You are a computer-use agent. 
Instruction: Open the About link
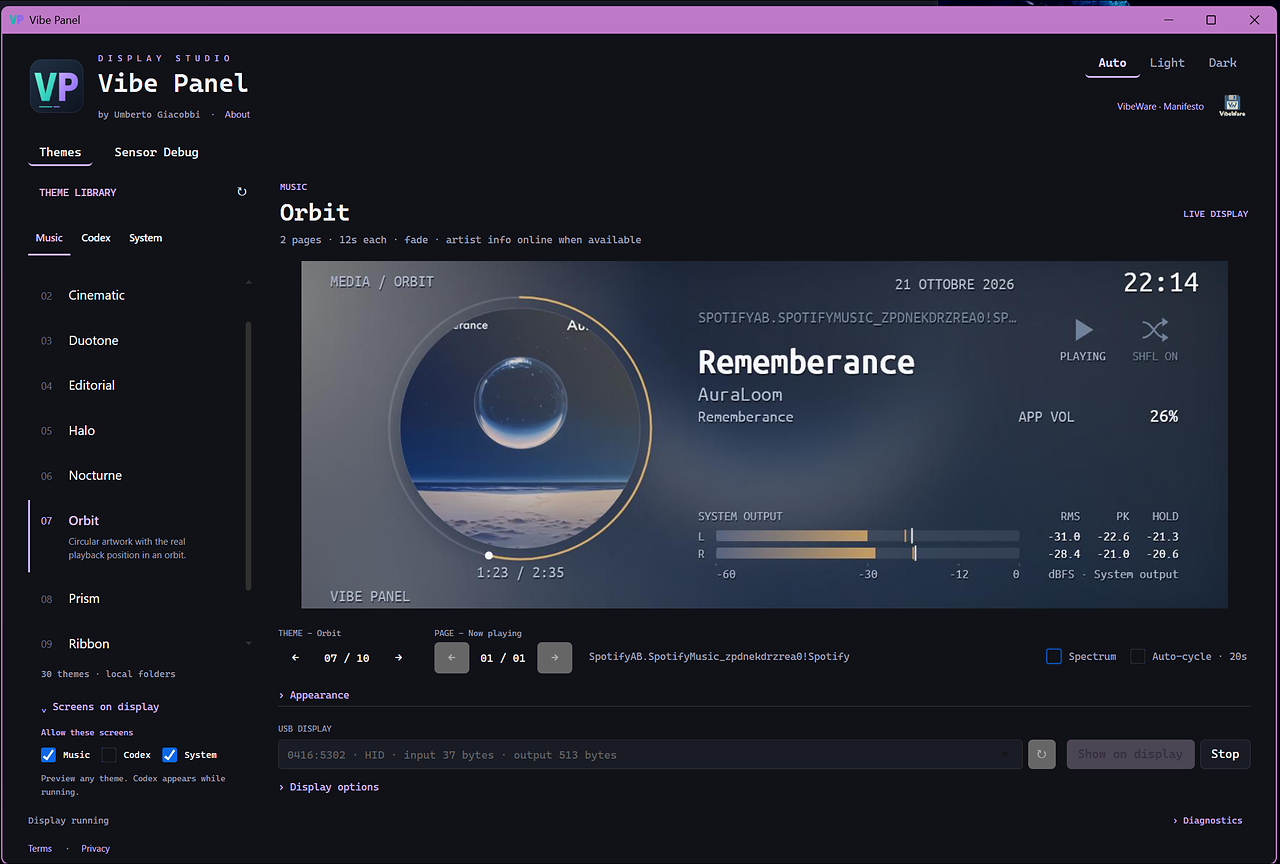(237, 115)
